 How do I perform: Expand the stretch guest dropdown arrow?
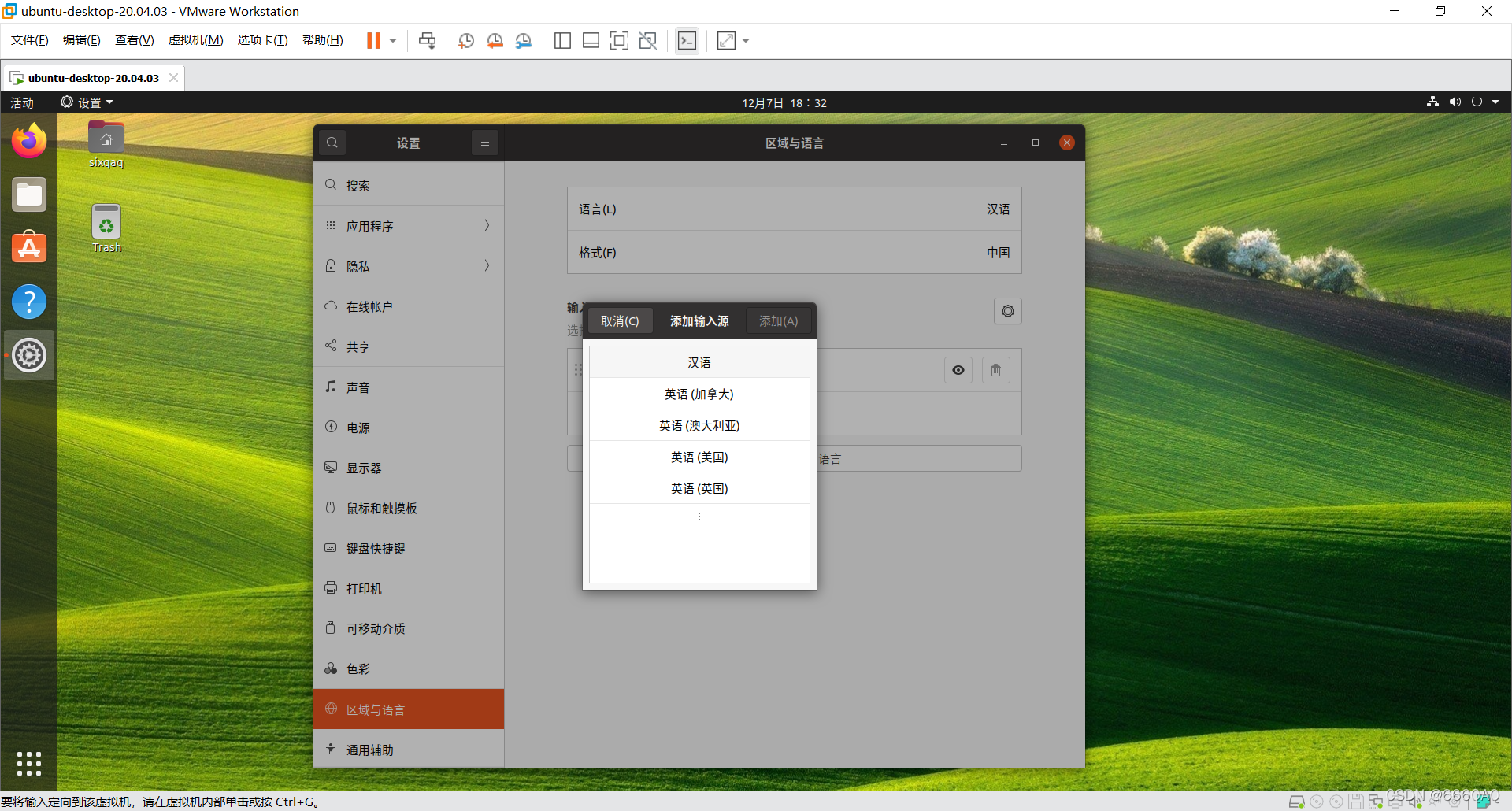point(746,40)
